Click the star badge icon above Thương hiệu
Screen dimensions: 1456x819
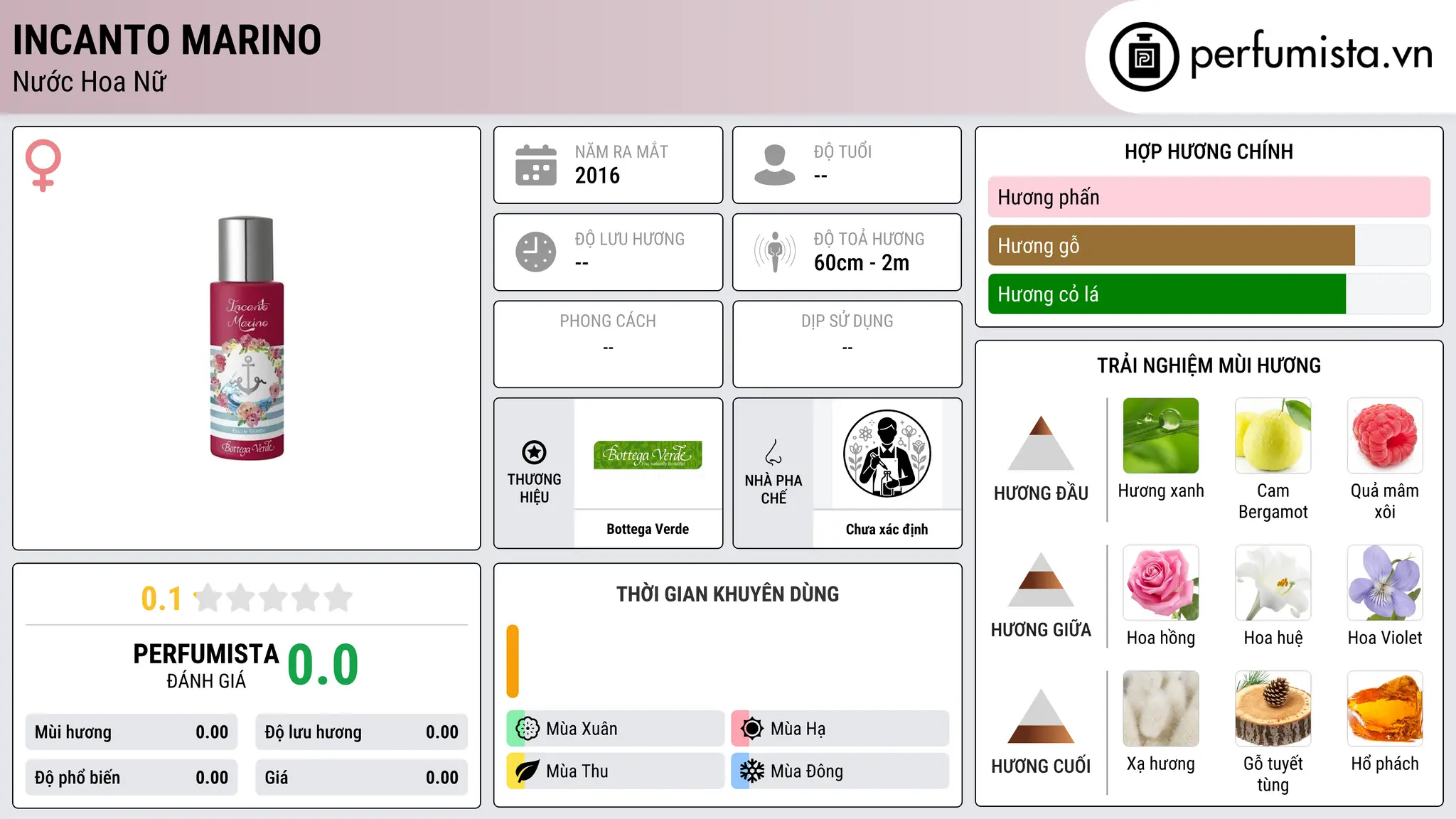534,452
